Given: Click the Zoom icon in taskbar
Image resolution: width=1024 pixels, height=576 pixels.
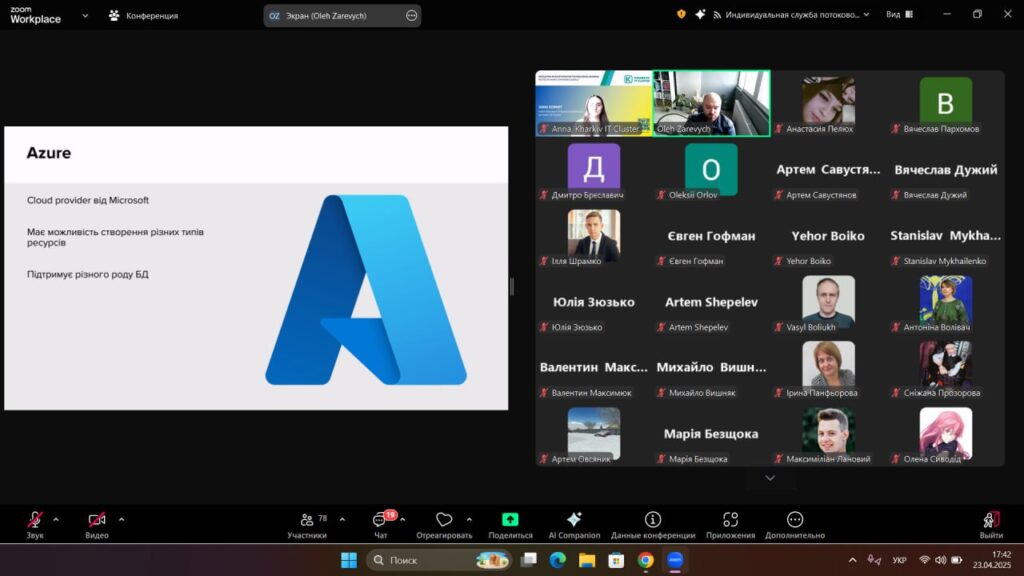Looking at the screenshot, I should point(675,560).
